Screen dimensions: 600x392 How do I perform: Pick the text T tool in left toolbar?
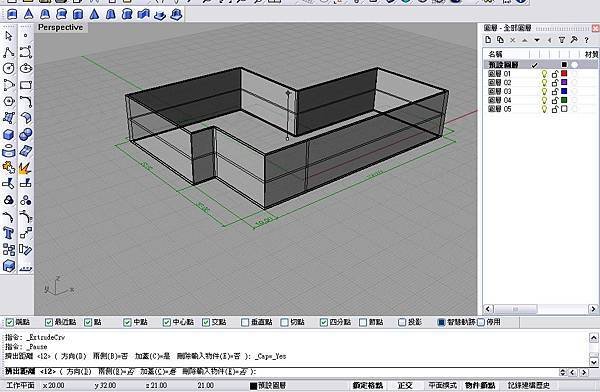pos(8,233)
